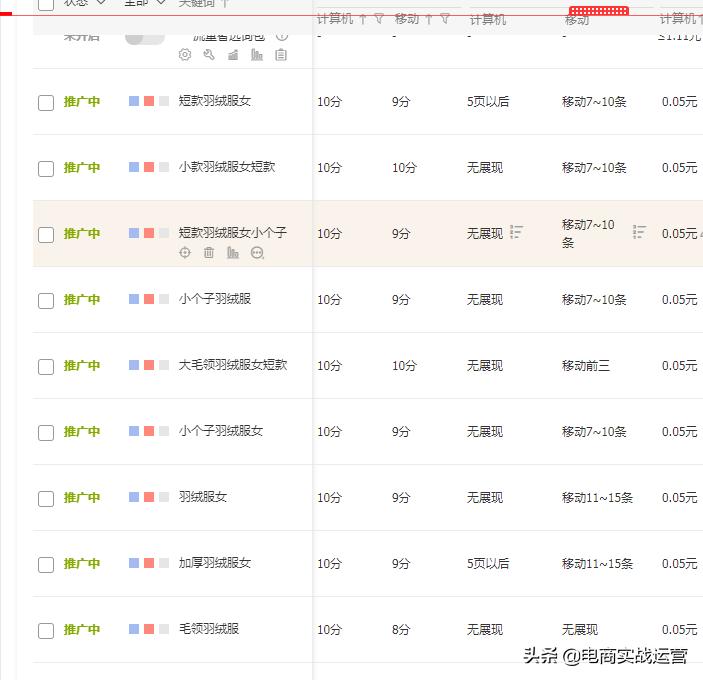
Task: Click the more-options bubble icon under 短款羽绒服女小个子
Action: 257,253
